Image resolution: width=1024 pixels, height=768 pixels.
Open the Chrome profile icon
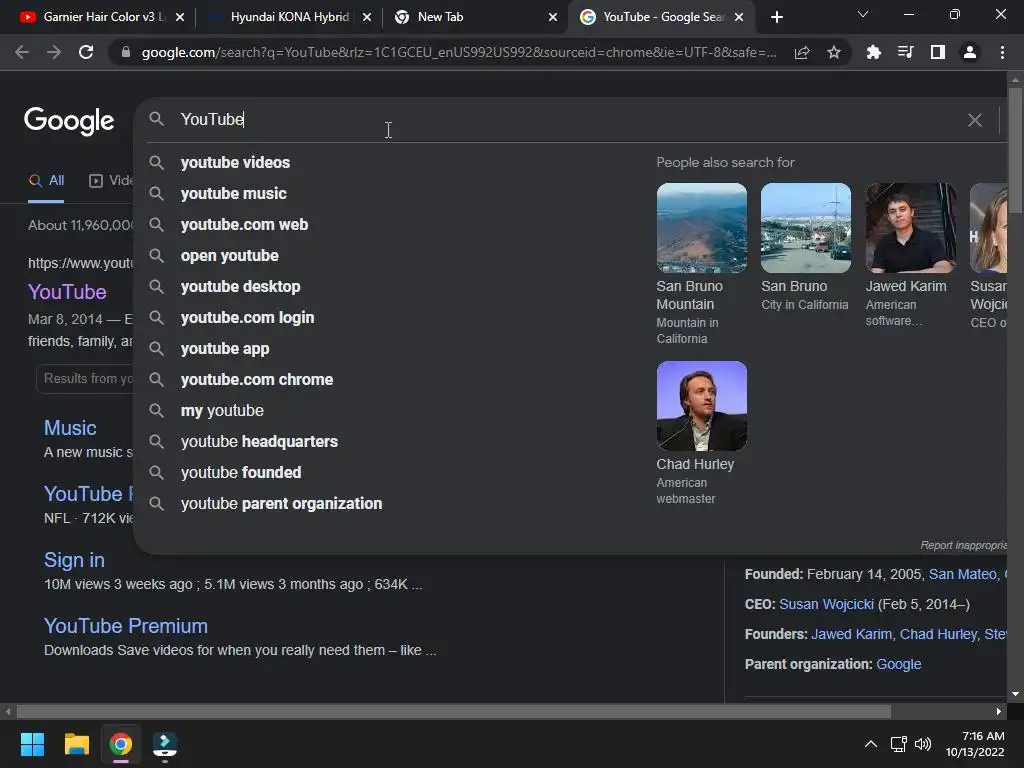click(x=970, y=52)
